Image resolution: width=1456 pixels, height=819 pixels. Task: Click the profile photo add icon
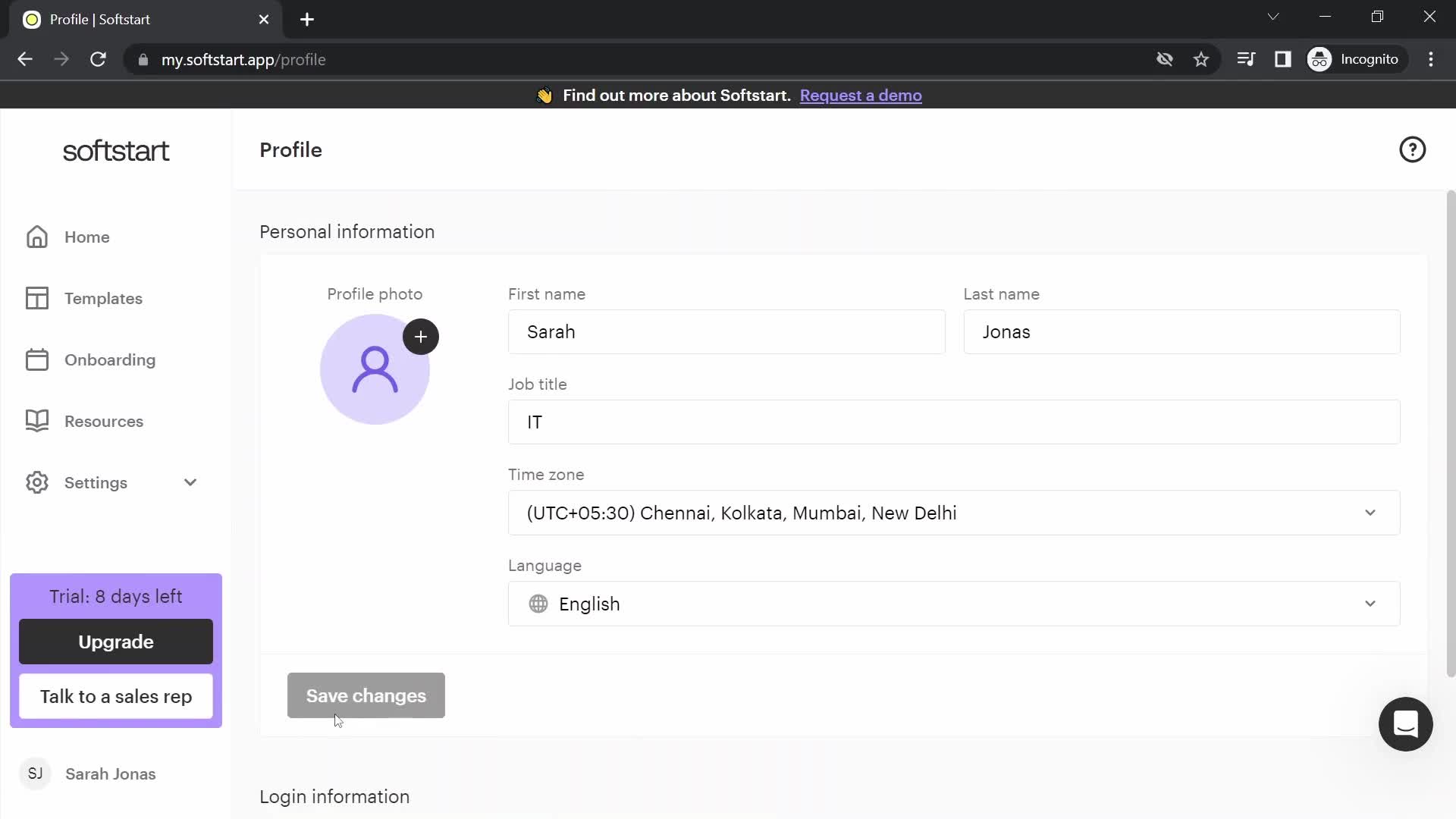point(421,337)
